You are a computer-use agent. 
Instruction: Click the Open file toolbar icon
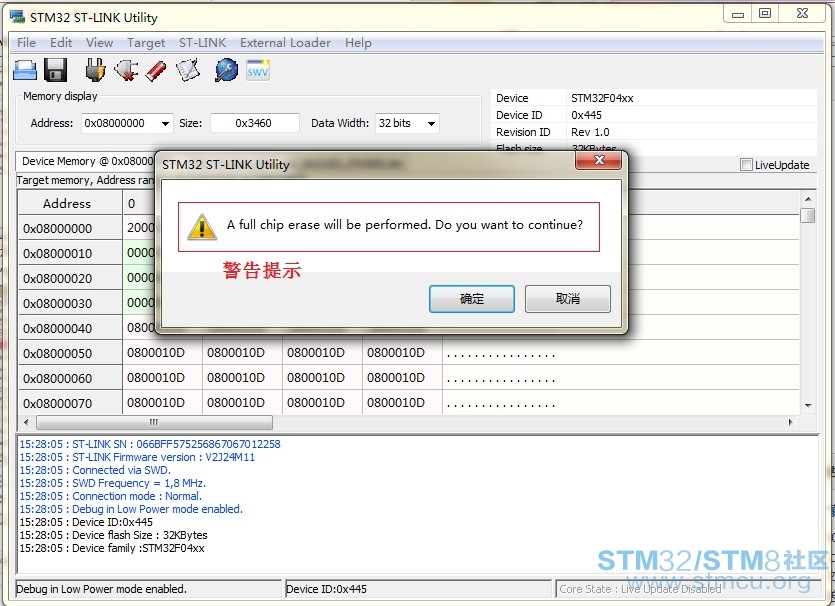25,70
